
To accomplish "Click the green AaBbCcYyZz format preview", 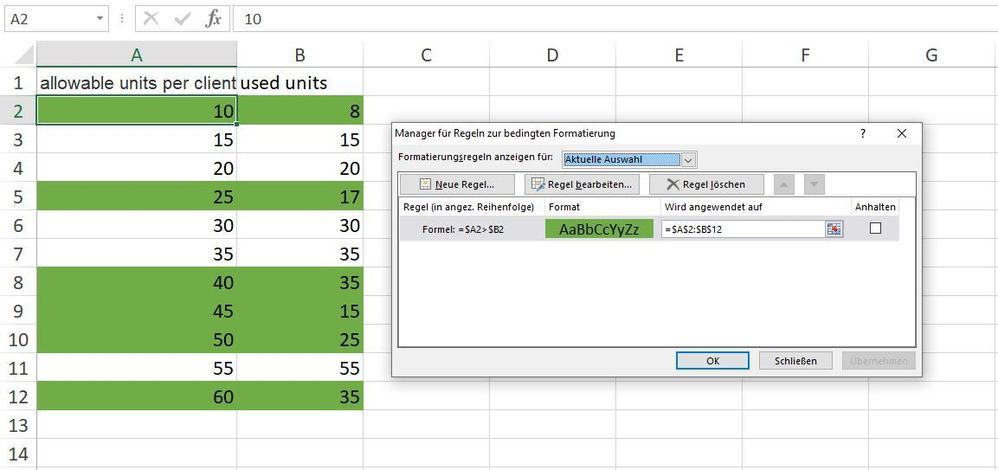I will (x=599, y=229).
